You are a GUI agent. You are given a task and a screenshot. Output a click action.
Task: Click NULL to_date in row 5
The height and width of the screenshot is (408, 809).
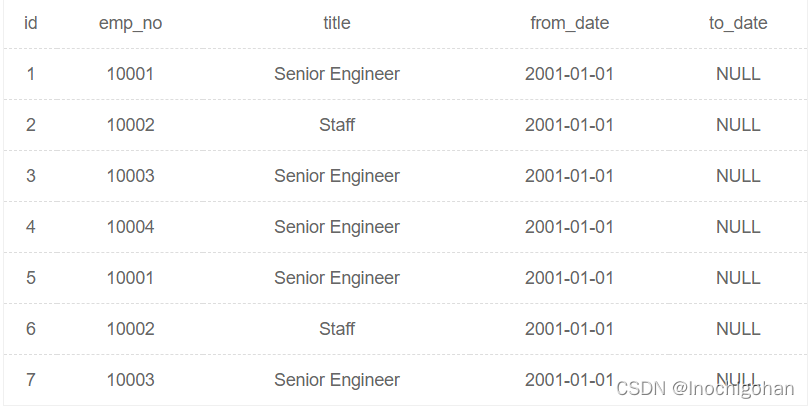738,278
